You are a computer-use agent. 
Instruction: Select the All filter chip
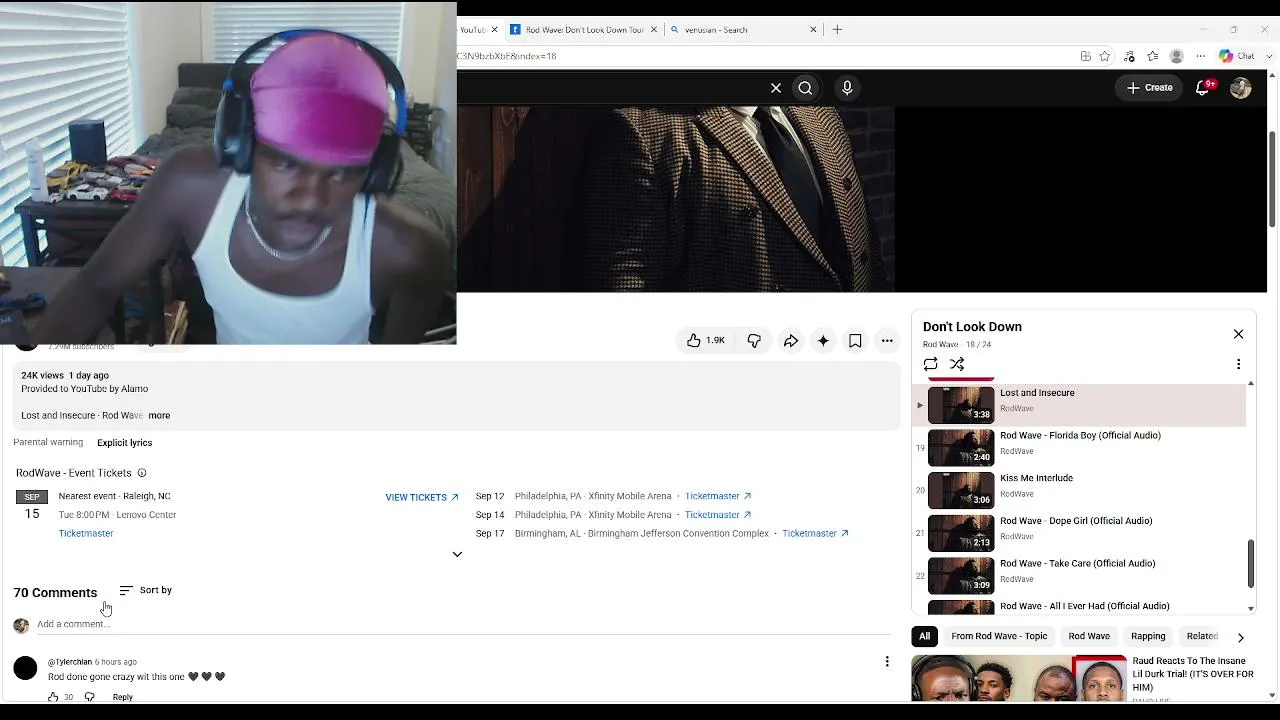coord(925,636)
